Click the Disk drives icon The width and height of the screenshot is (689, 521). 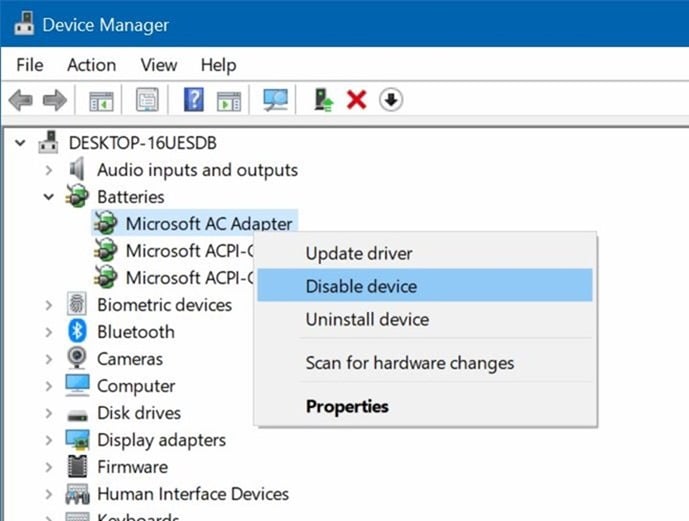[77, 414]
